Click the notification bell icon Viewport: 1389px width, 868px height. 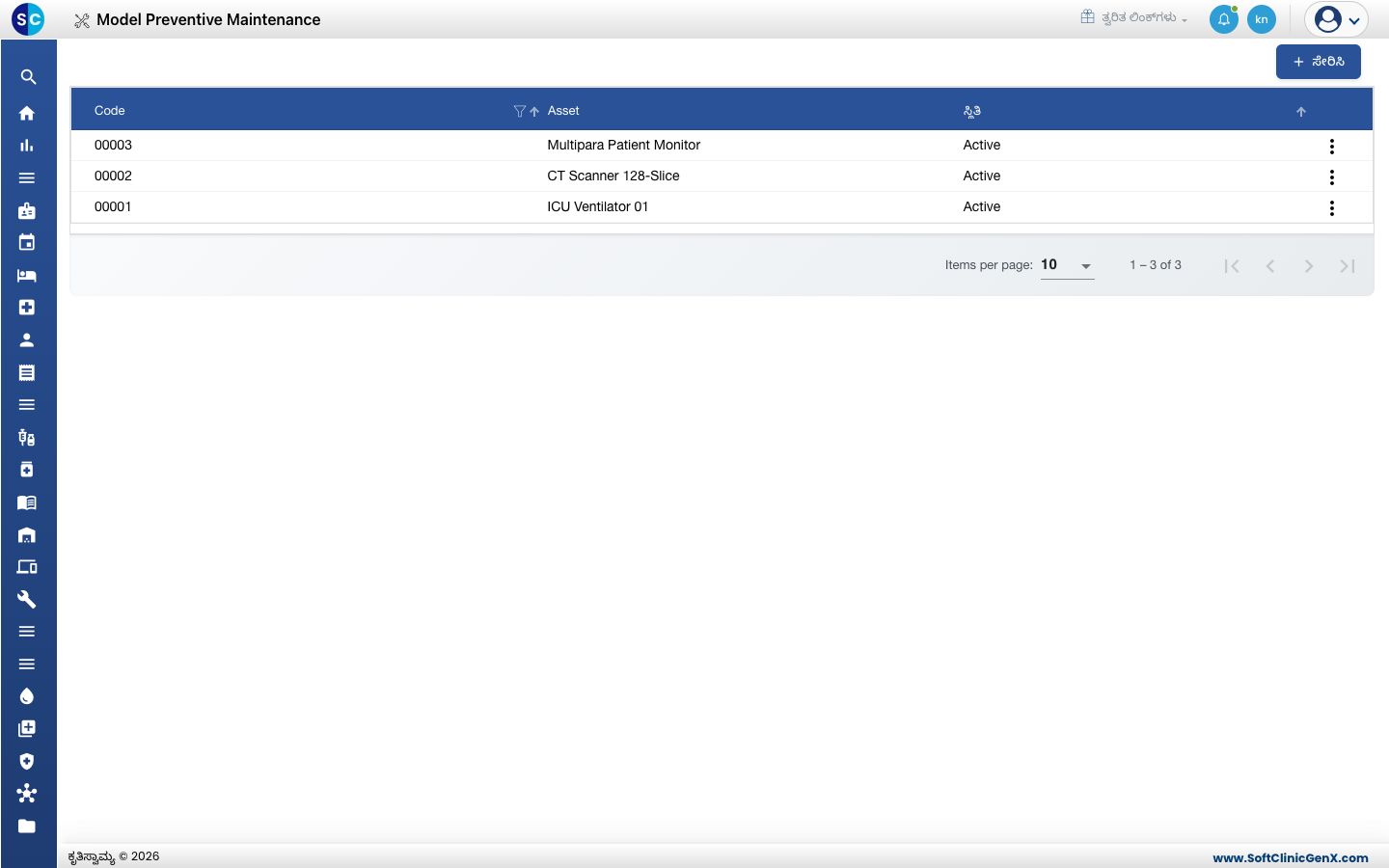tap(1224, 19)
